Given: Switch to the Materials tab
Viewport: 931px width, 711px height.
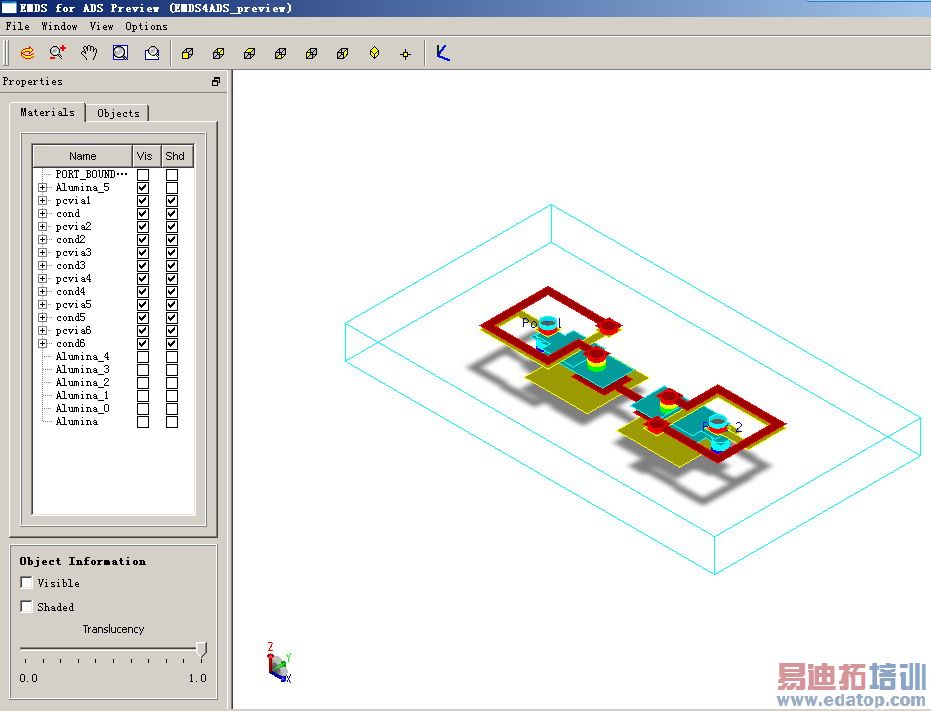Looking at the screenshot, I should coord(48,112).
